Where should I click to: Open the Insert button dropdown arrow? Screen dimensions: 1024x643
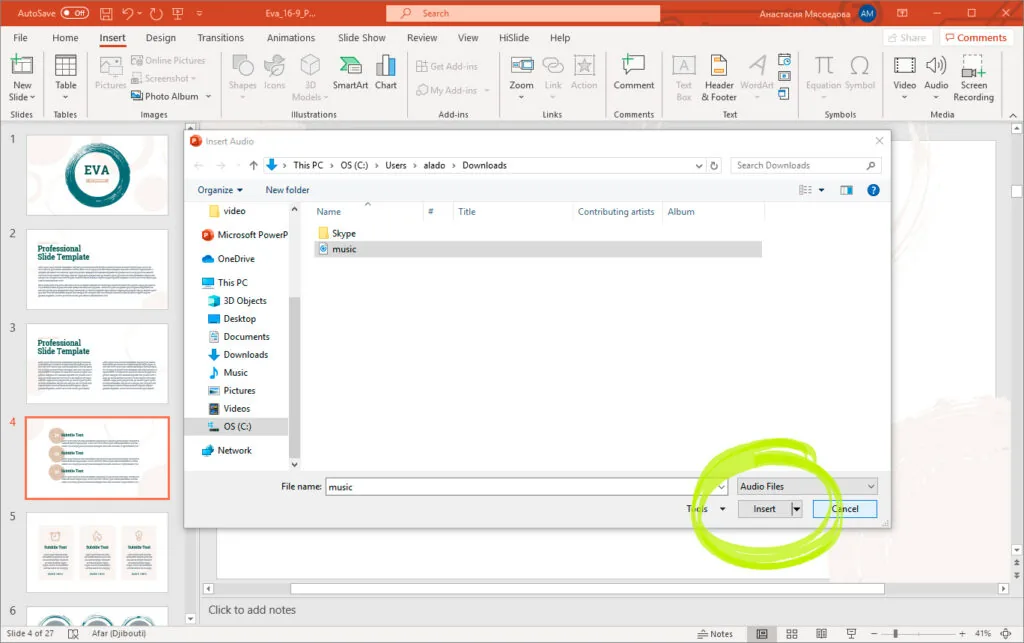click(797, 509)
